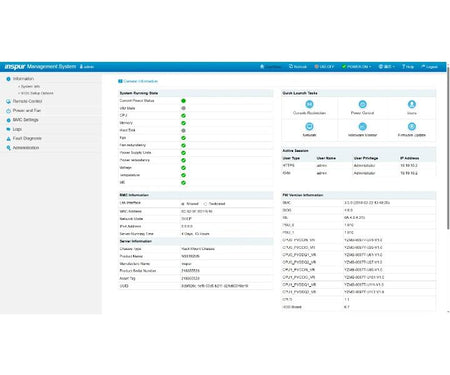Select the Shared LAN interface radio
Screen dimensions: 450x375
coord(183,204)
